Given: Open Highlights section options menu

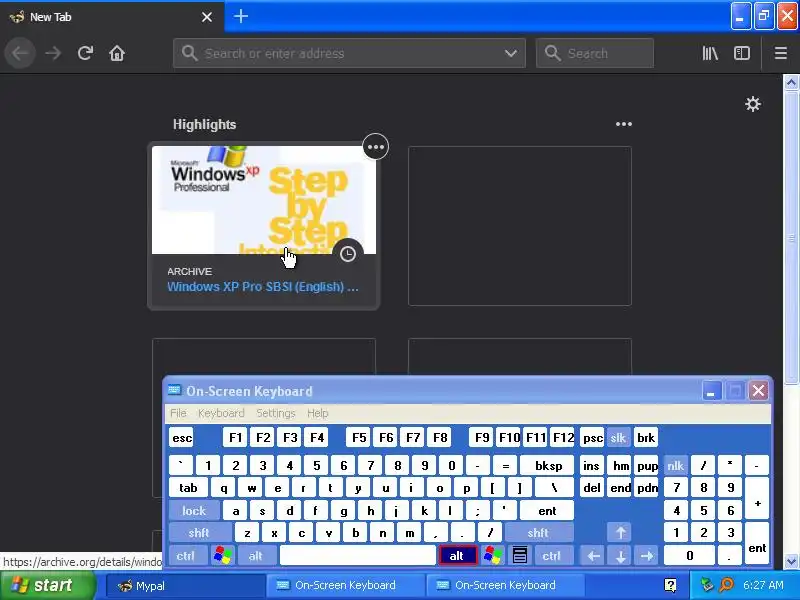Looking at the screenshot, I should point(623,124).
